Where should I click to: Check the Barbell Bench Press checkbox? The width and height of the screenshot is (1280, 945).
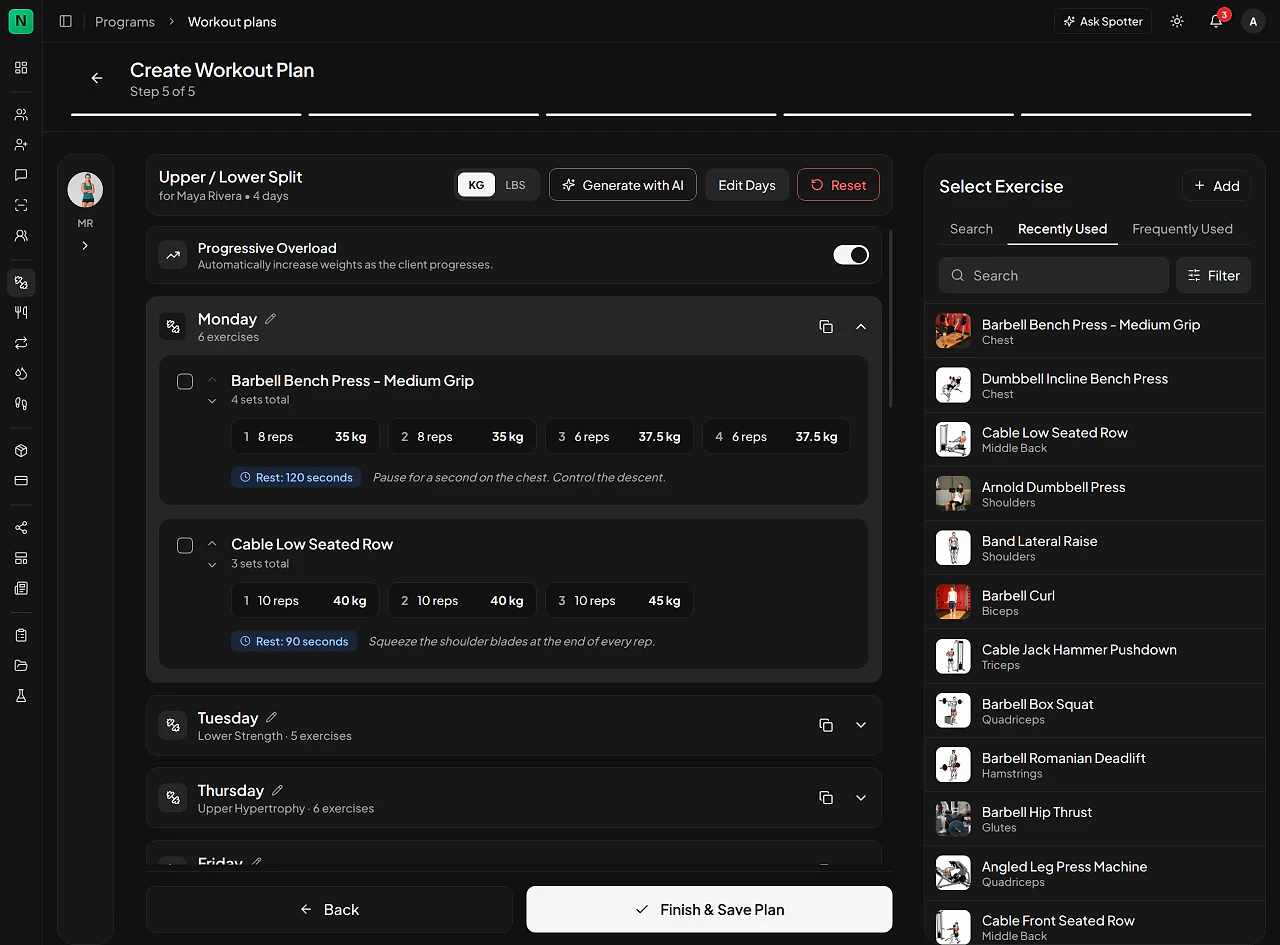[x=185, y=381]
